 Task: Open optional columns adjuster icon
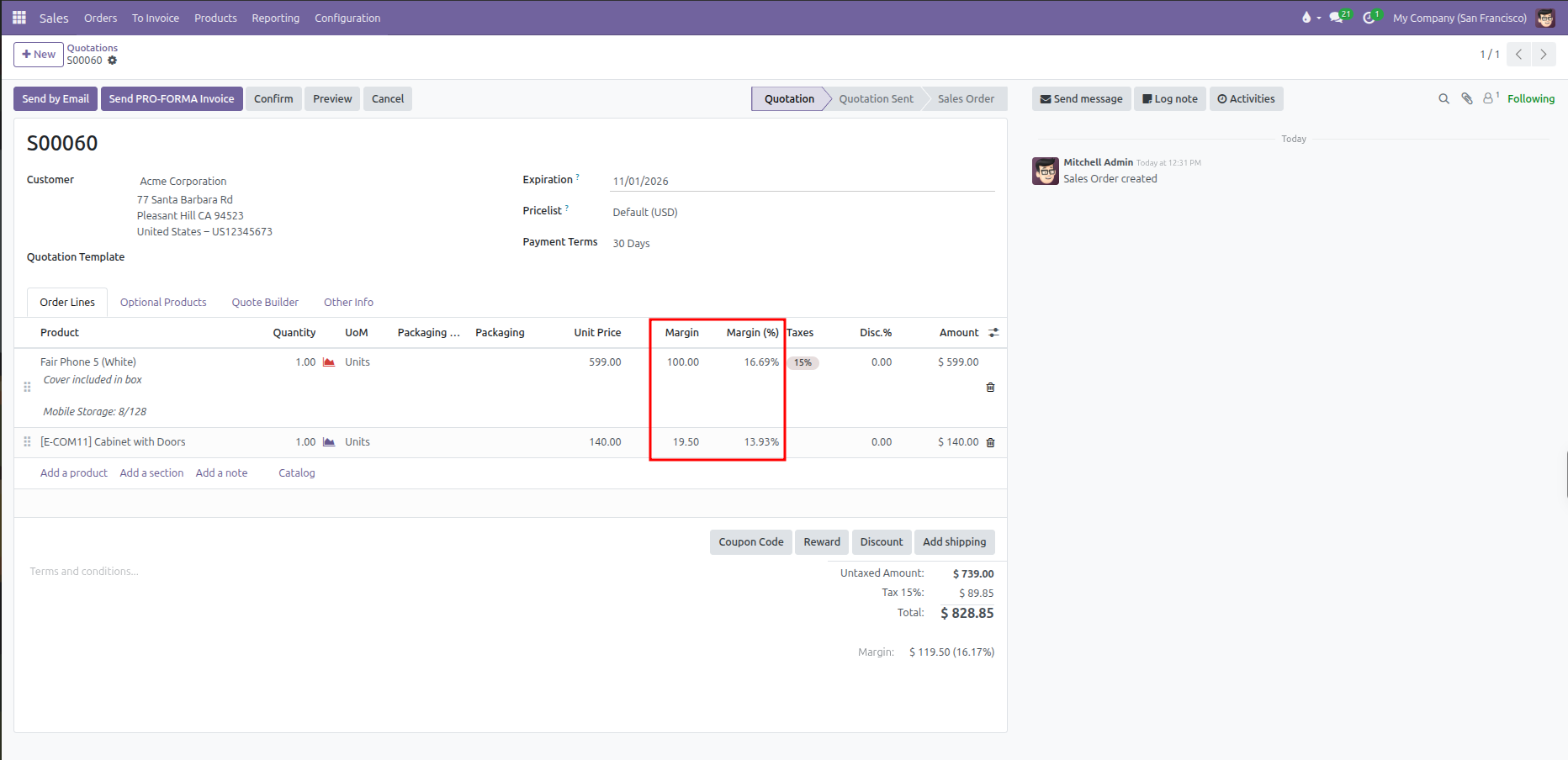pyautogui.click(x=993, y=333)
